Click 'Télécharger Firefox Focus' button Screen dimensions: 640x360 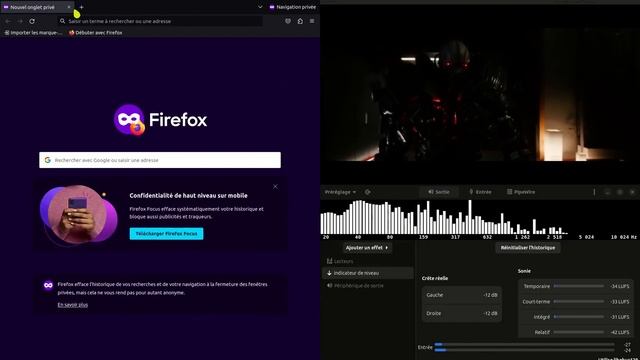click(x=167, y=233)
